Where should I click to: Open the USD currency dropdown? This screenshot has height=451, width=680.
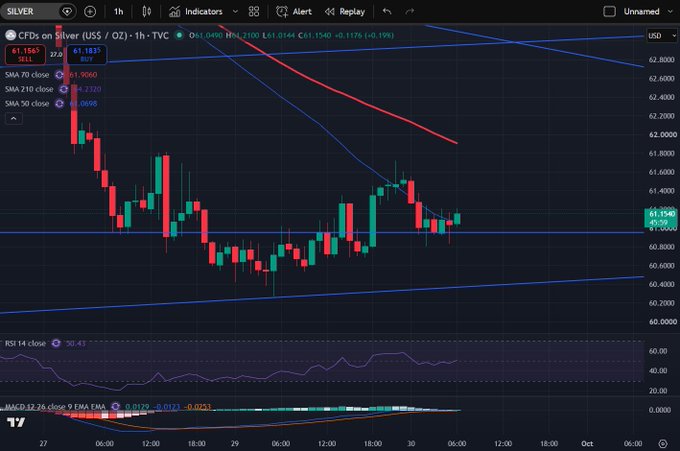pos(661,36)
